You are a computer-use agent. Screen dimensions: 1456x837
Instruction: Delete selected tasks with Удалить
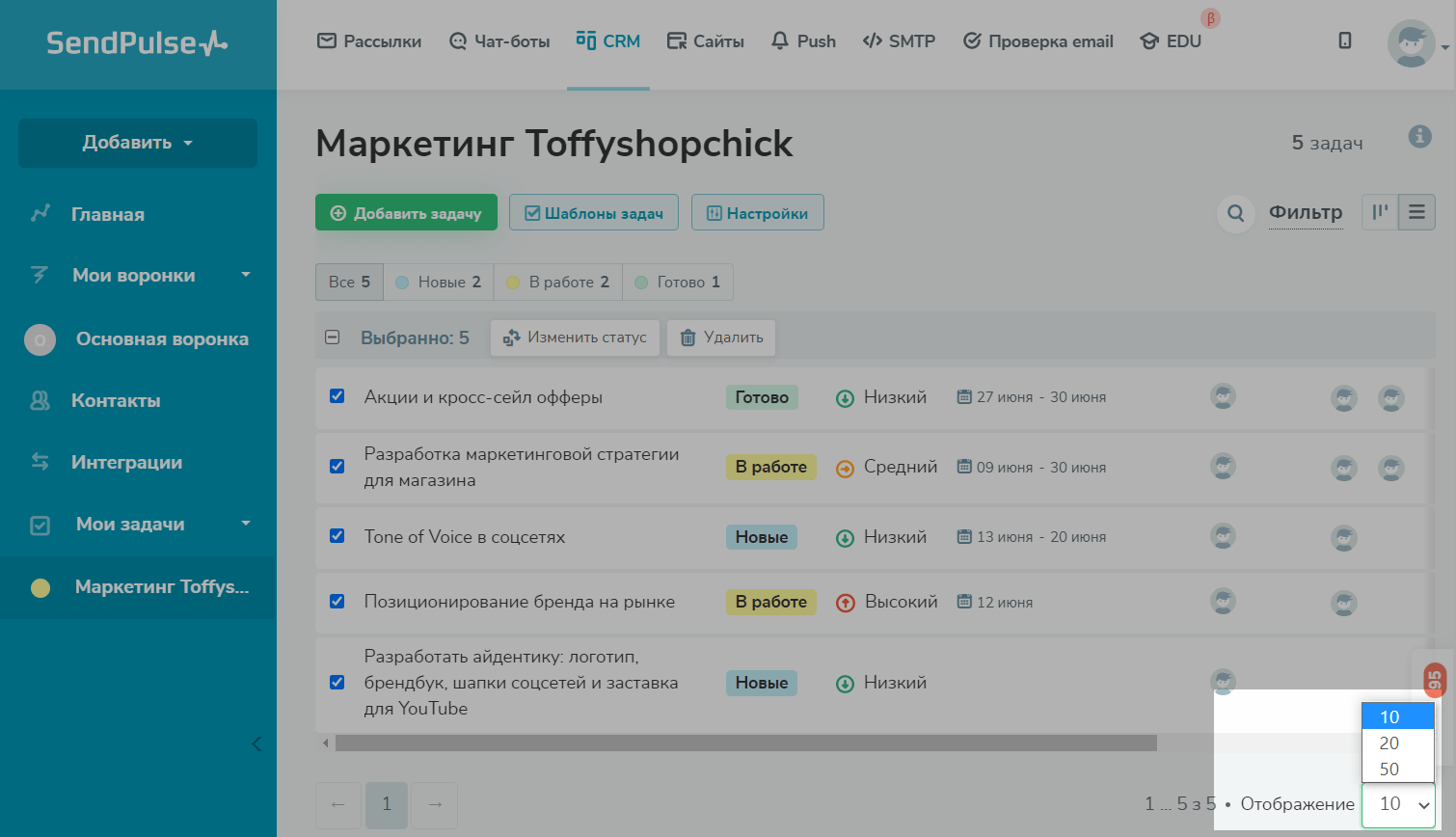click(721, 337)
